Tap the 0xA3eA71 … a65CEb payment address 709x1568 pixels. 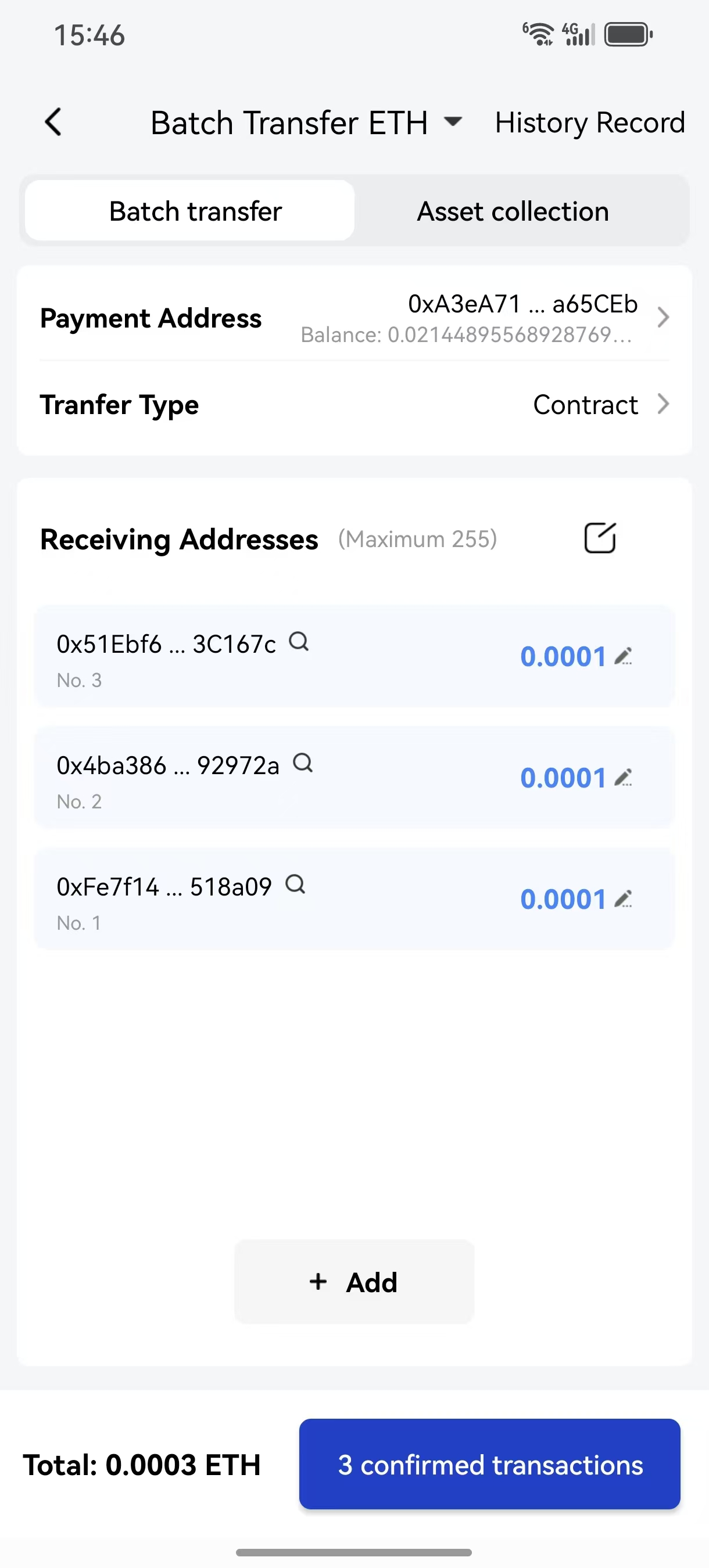click(522, 304)
